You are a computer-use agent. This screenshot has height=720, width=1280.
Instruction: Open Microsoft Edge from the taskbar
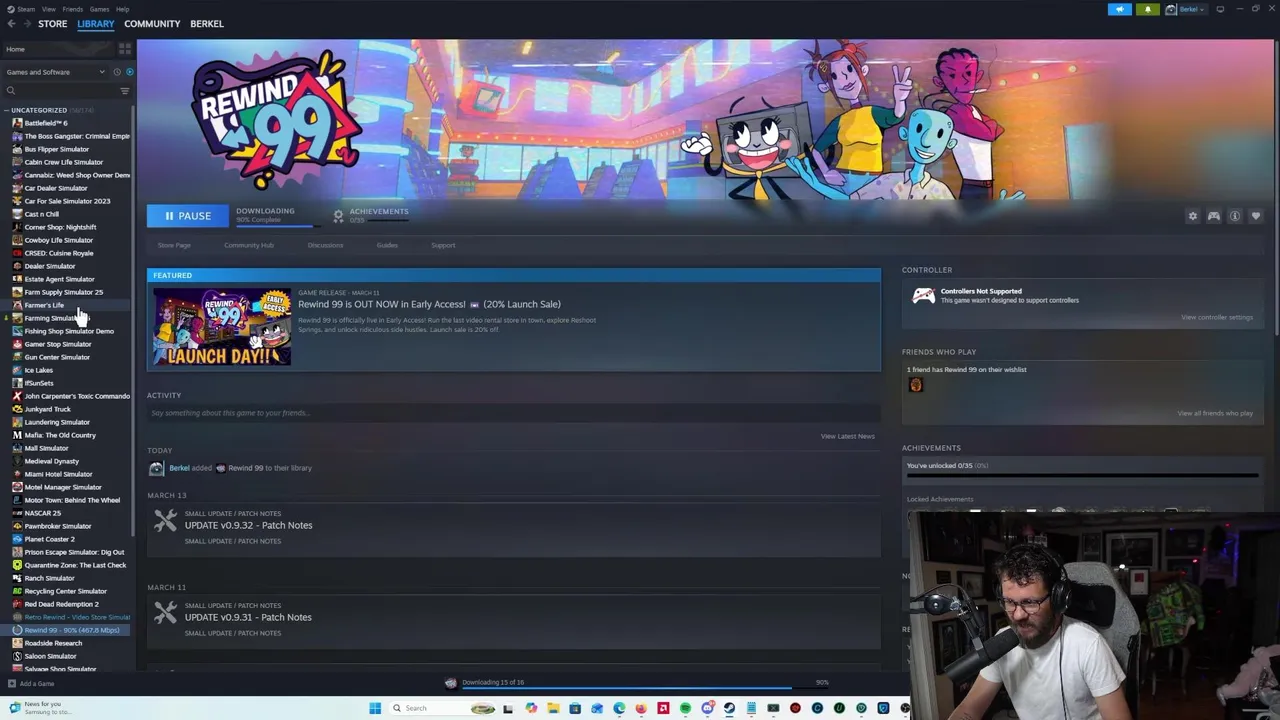pyautogui.click(x=619, y=708)
